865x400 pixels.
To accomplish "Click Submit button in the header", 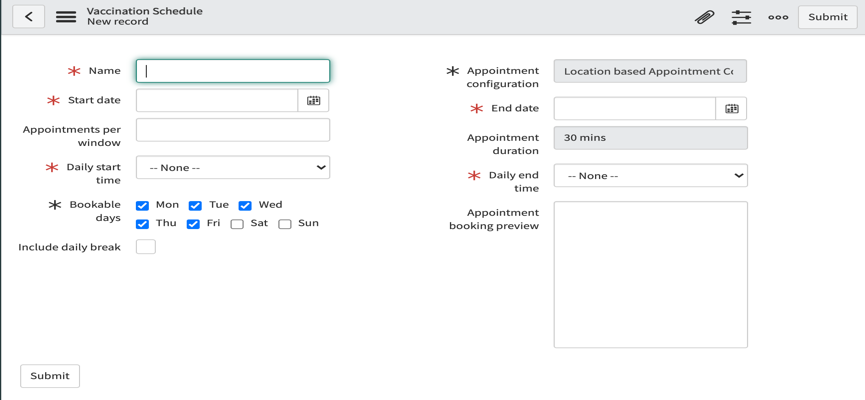I will (x=827, y=17).
